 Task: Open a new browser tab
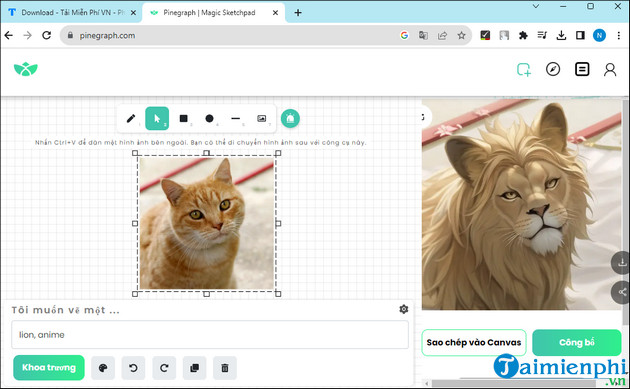click(298, 12)
